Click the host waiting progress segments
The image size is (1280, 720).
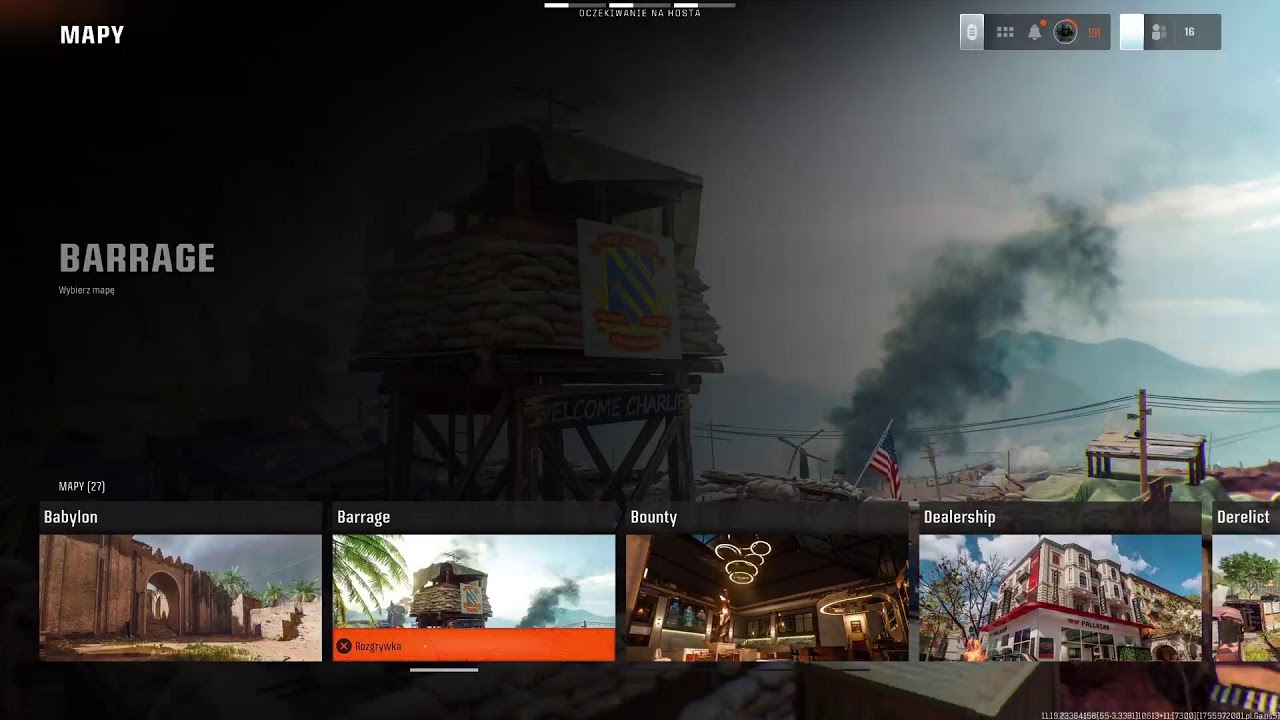click(x=640, y=5)
